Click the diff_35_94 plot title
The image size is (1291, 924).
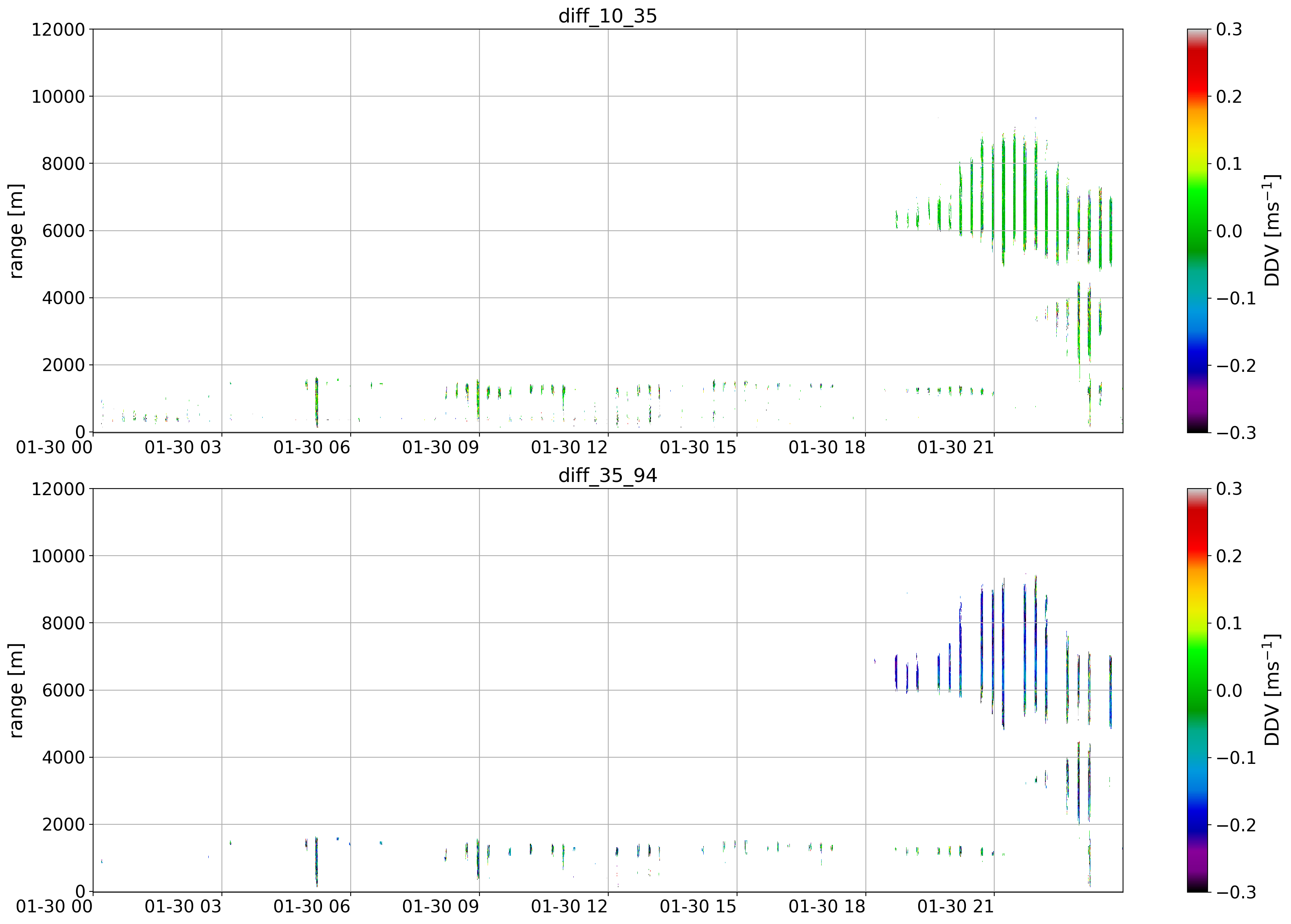pos(607,475)
